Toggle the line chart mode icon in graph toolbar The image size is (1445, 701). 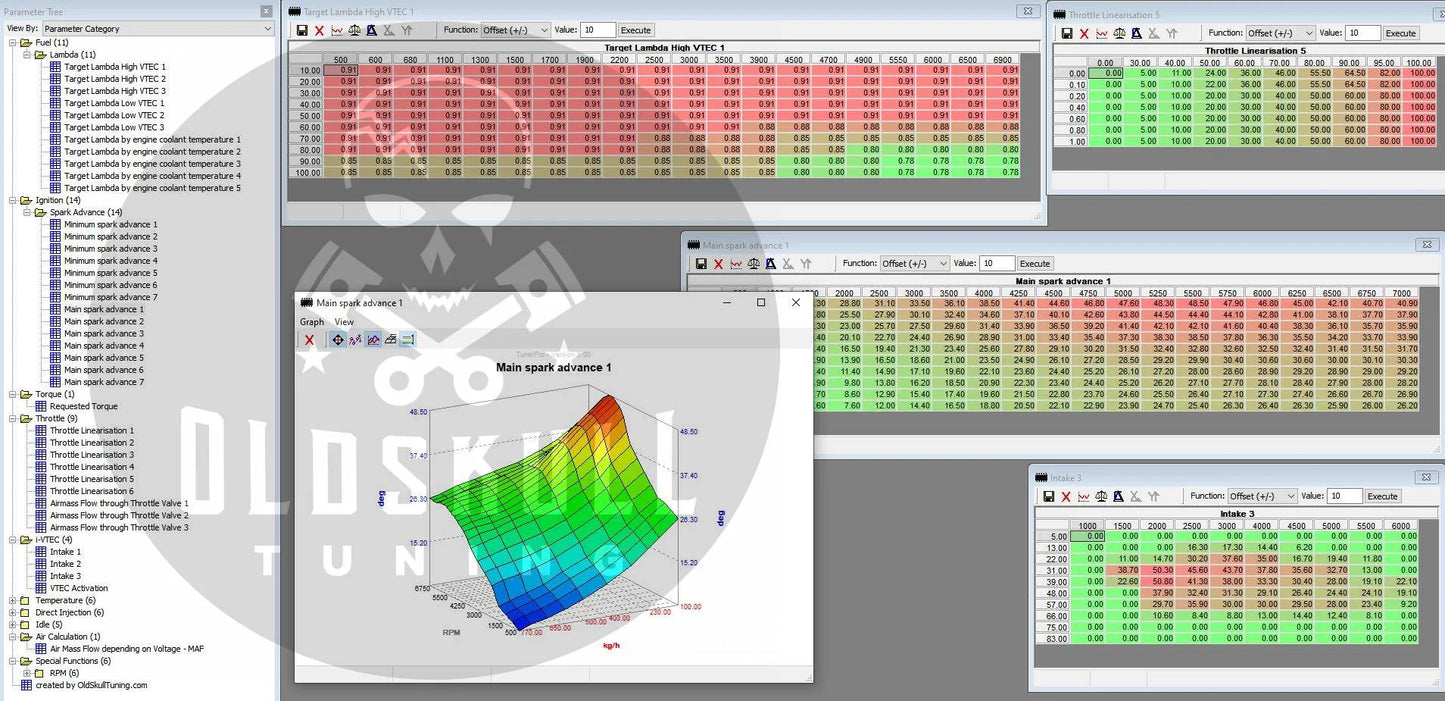tap(373, 340)
